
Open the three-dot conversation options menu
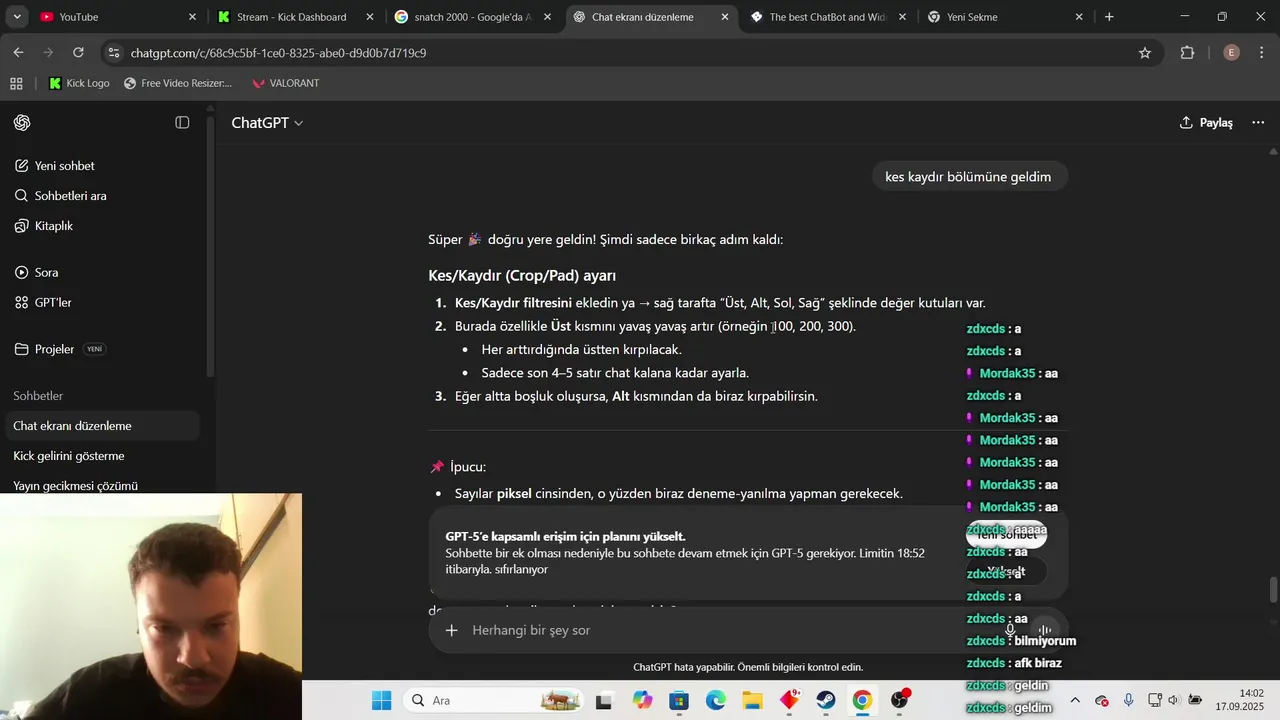(1258, 122)
